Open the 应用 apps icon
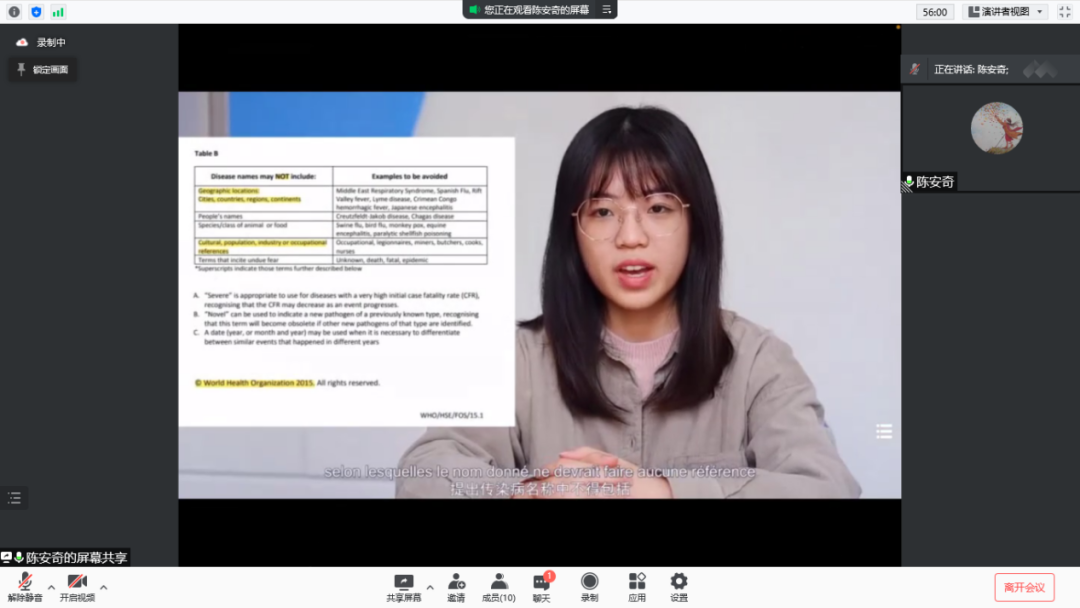 tap(637, 586)
